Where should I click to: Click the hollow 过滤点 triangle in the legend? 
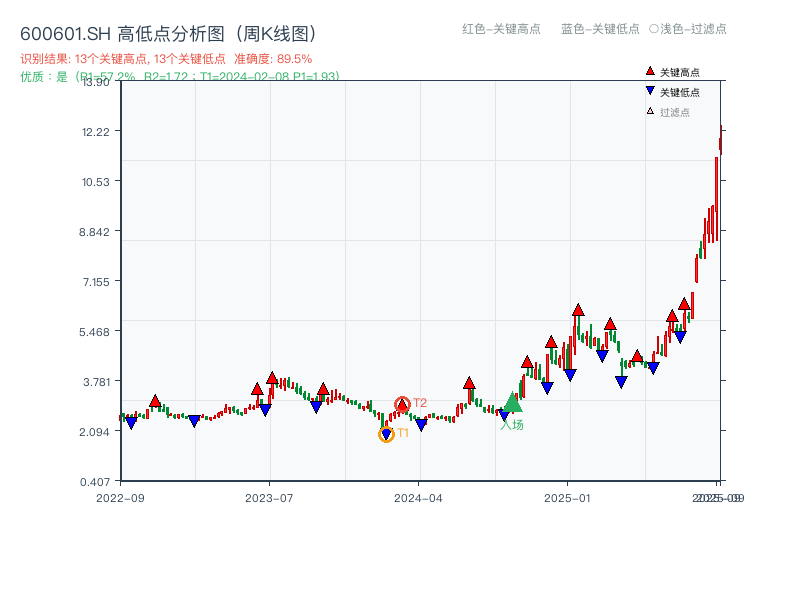[x=650, y=111]
